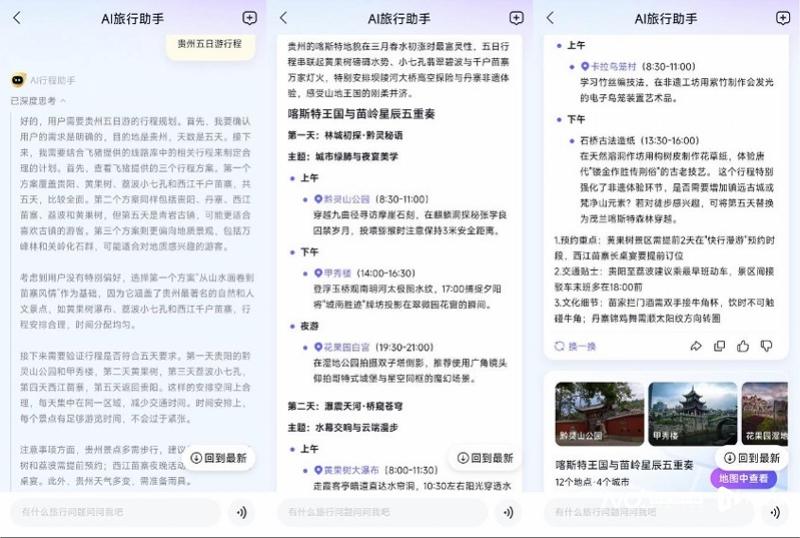
Task: Open the 黔灵山公园 photo thumbnail
Action: (599, 413)
